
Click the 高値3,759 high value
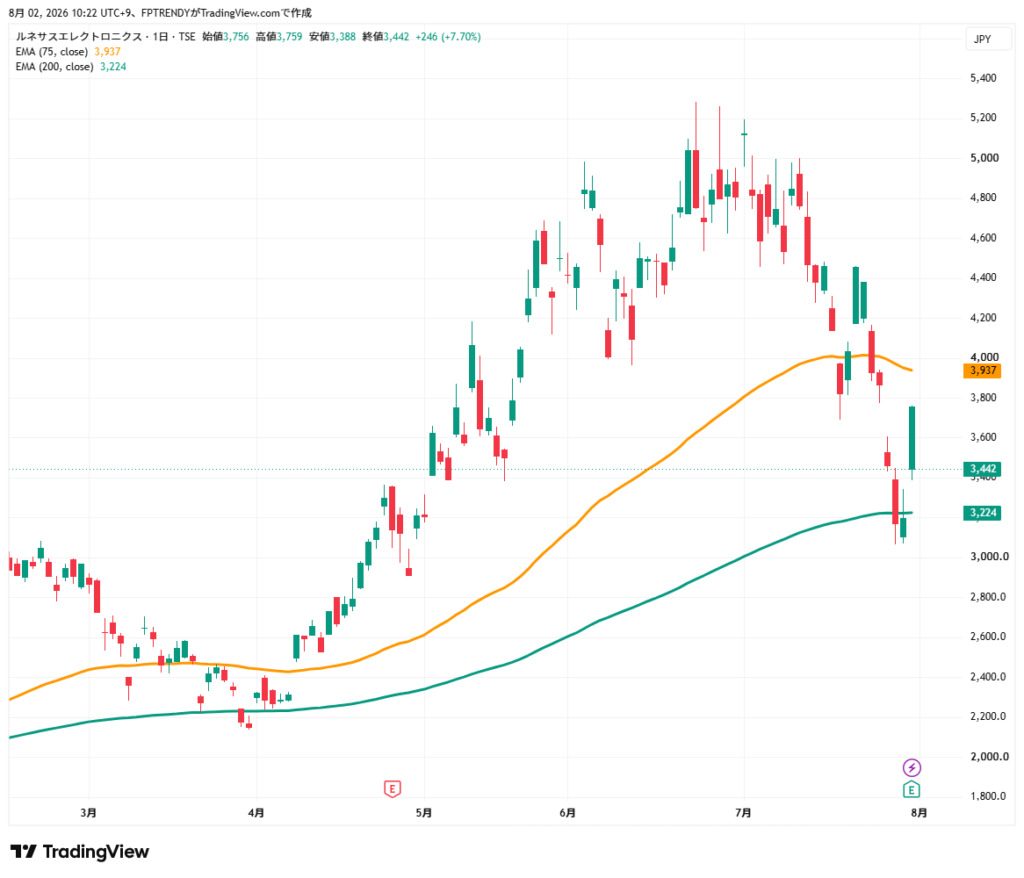(279, 37)
